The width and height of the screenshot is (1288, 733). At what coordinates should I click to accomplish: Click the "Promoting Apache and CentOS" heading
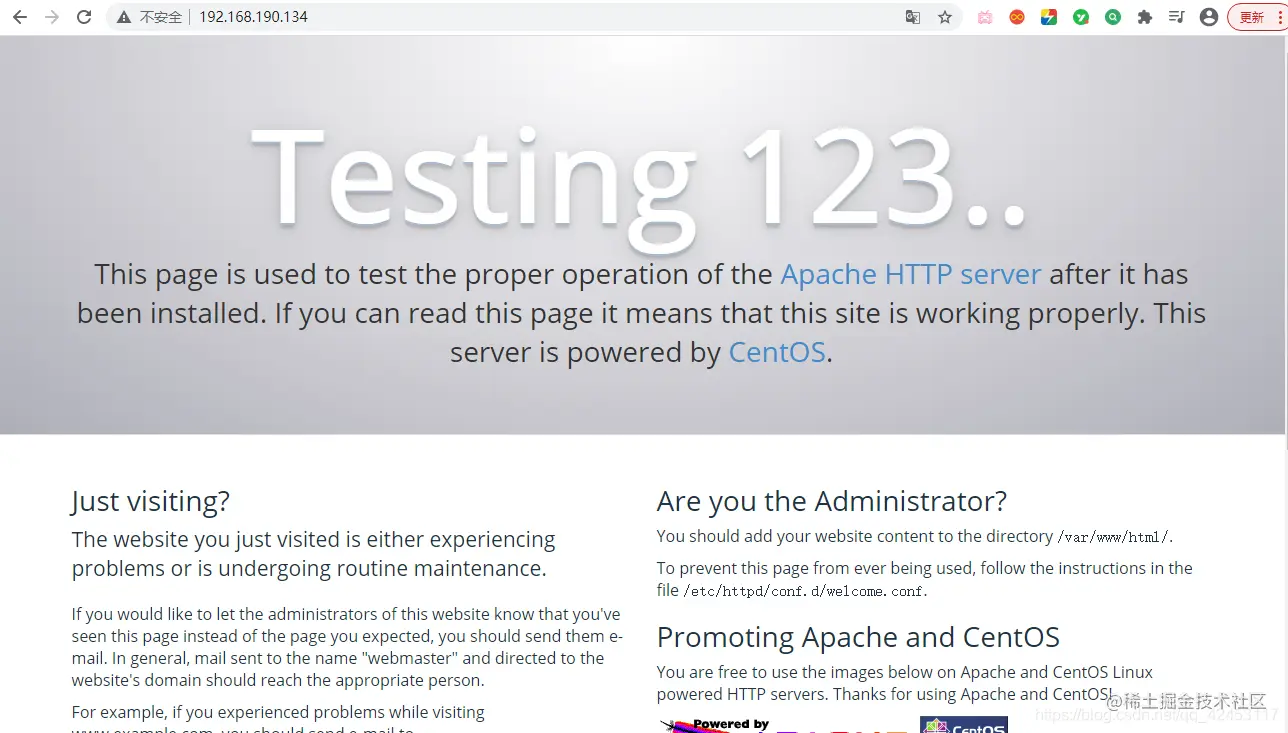pyautogui.click(x=858, y=637)
